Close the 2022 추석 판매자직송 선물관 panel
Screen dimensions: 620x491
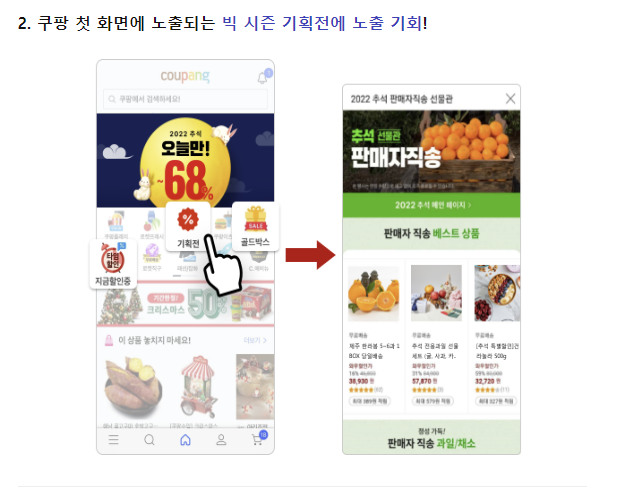click(510, 98)
